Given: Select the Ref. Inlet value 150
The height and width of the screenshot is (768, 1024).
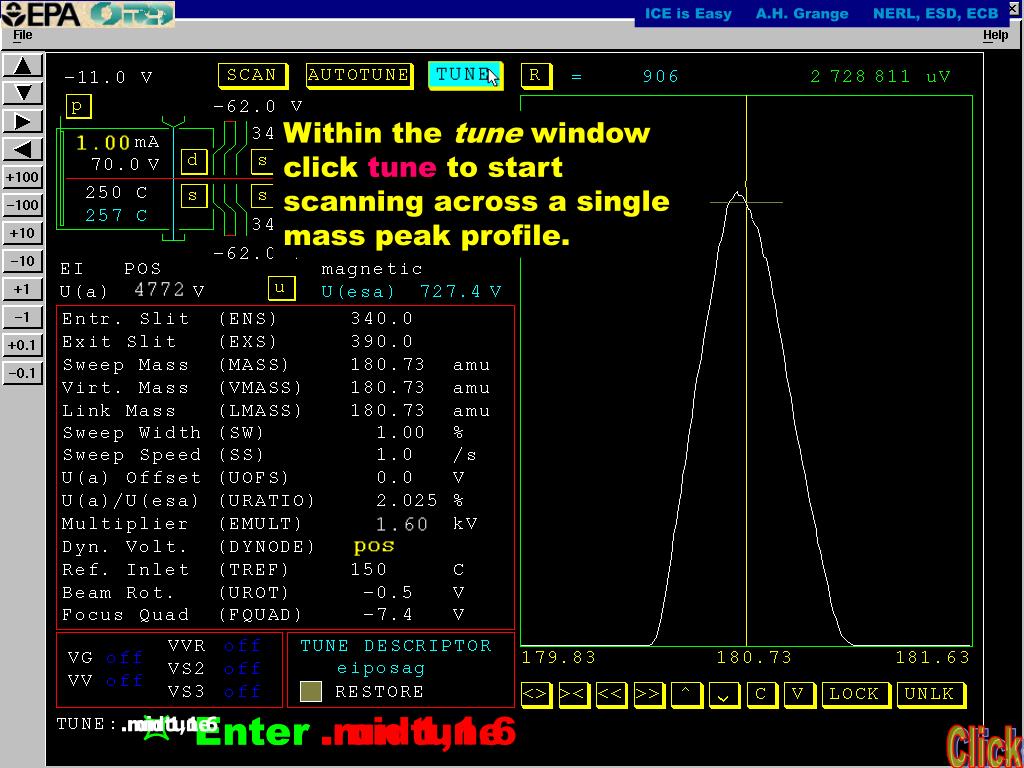Looking at the screenshot, I should pos(369,569).
